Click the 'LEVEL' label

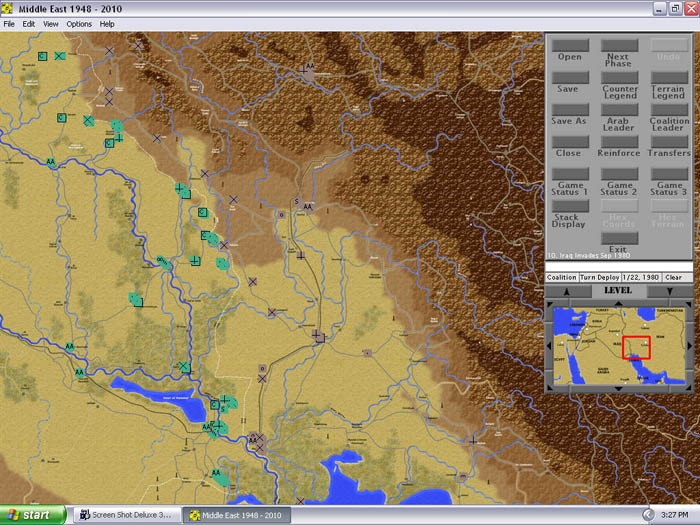tap(618, 291)
